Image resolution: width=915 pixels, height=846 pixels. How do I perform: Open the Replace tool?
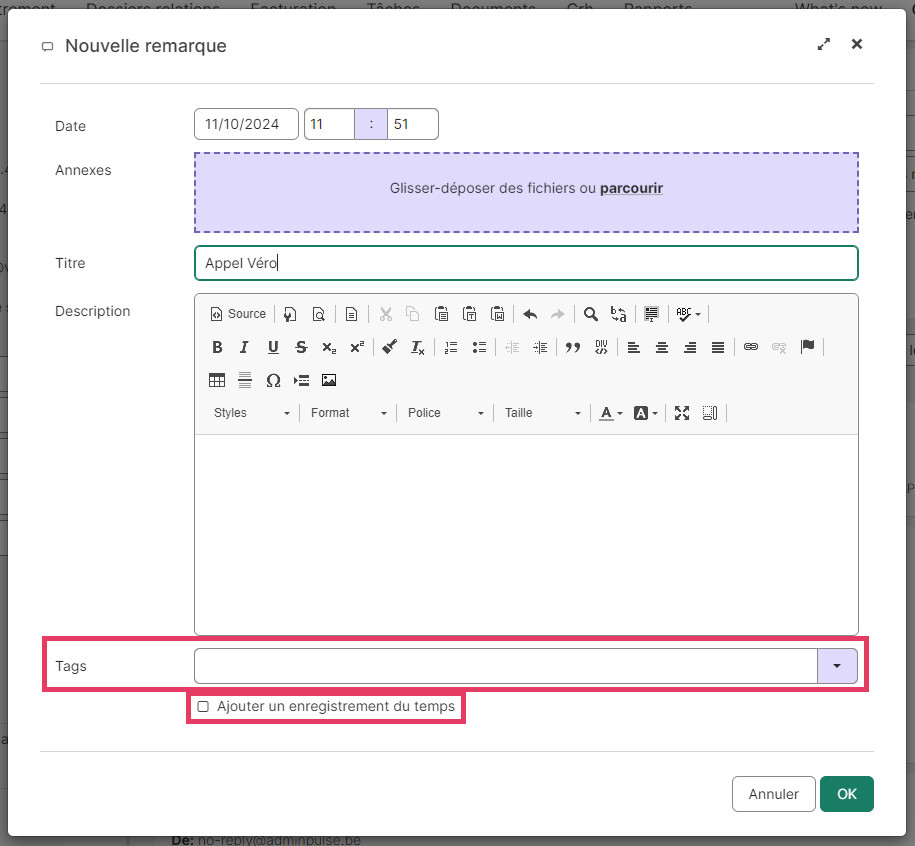(x=619, y=314)
